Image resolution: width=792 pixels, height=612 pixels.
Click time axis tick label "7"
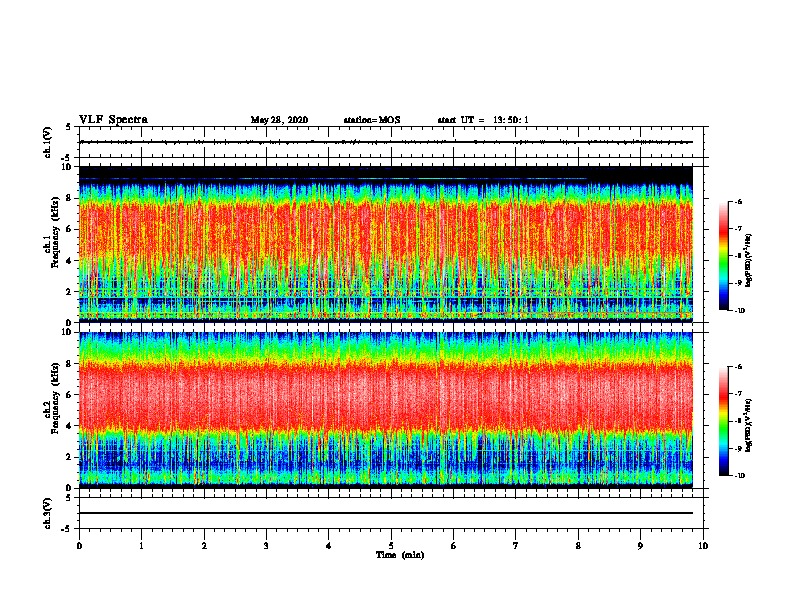[516, 545]
